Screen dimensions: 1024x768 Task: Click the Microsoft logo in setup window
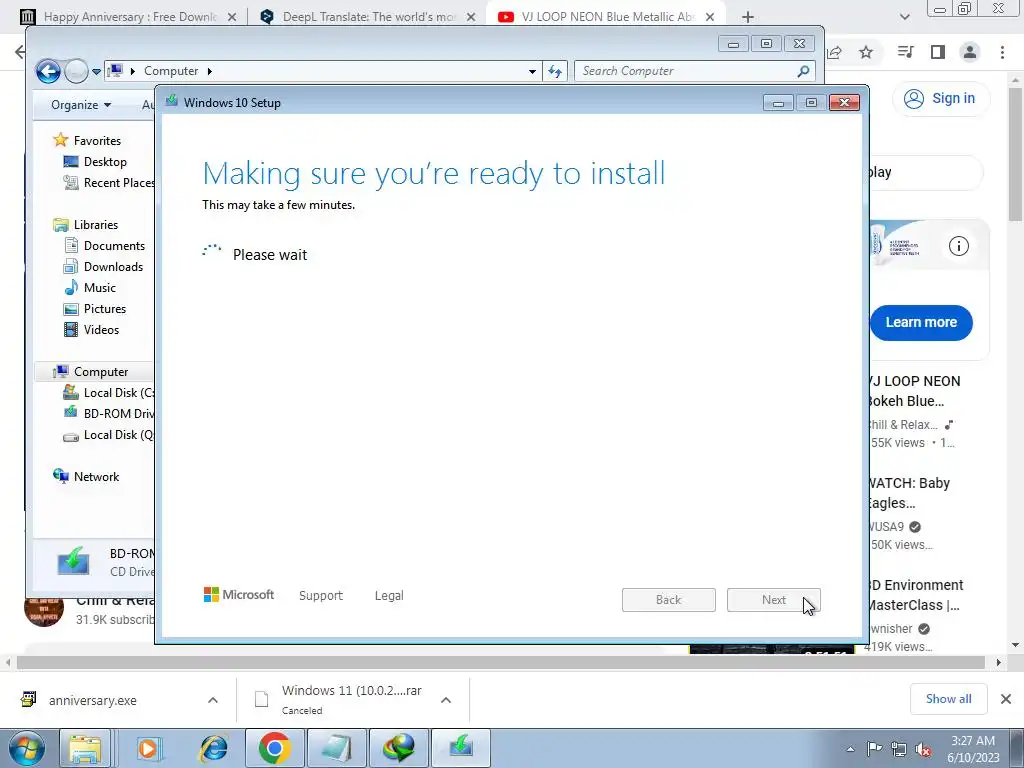point(239,595)
